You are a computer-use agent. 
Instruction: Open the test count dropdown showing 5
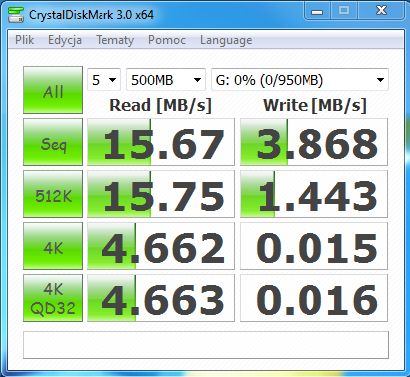(x=104, y=80)
